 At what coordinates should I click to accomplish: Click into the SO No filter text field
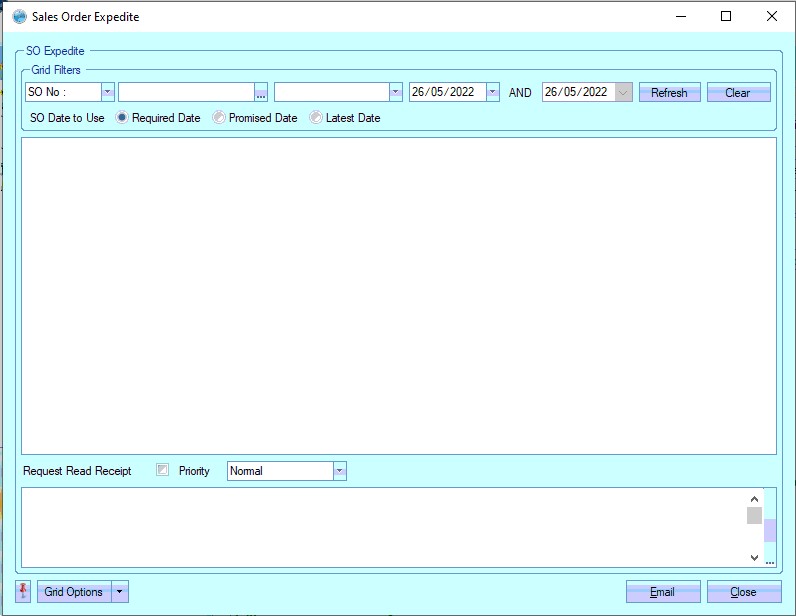click(x=186, y=92)
